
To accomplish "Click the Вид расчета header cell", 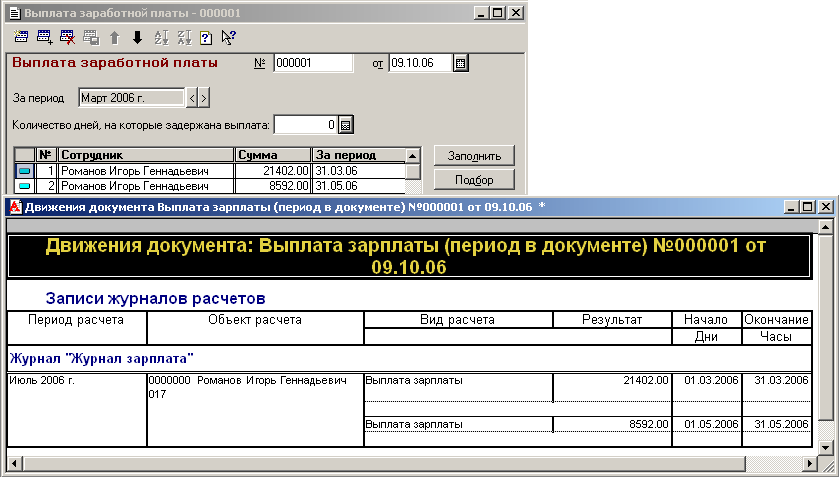I will pyautogui.click(x=458, y=320).
